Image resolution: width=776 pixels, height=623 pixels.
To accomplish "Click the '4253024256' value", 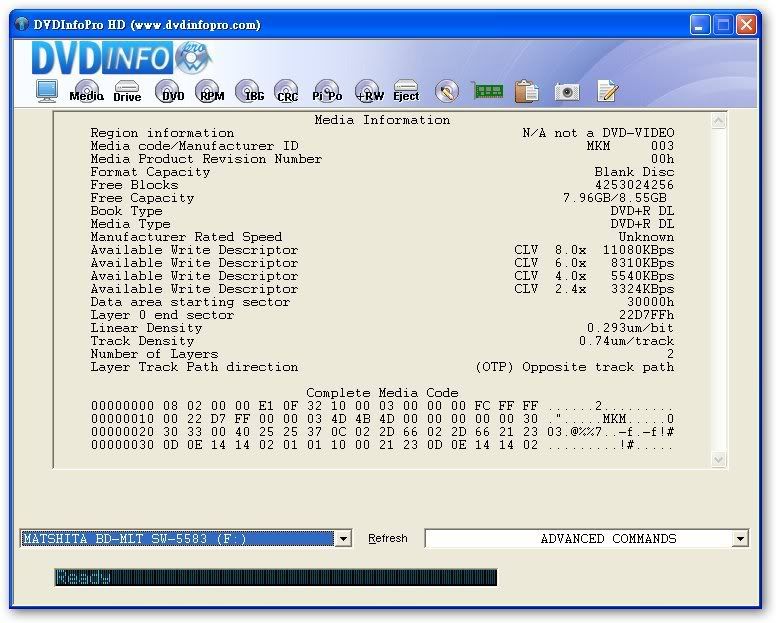I will (x=634, y=185).
